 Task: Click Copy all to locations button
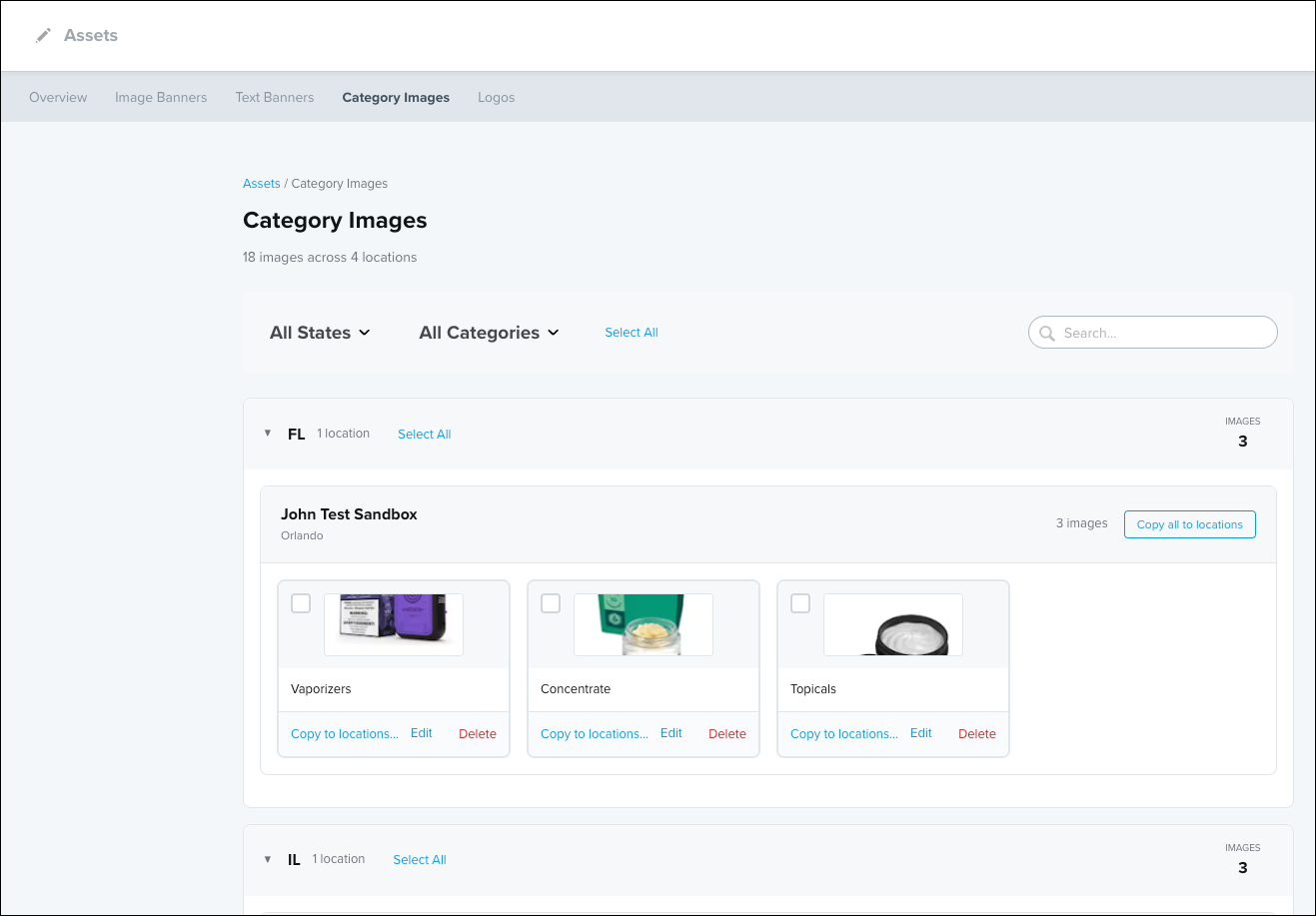point(1190,524)
